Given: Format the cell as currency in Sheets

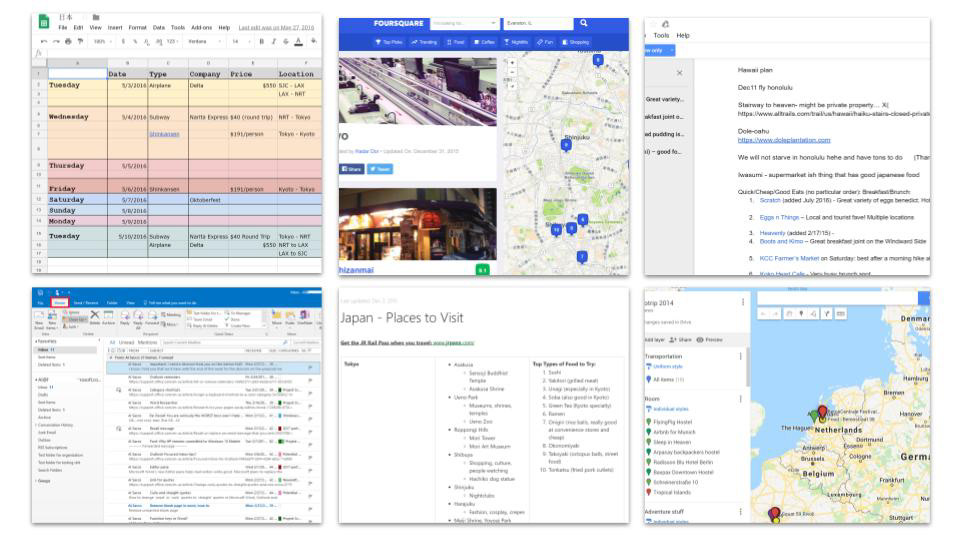Looking at the screenshot, I should 124,42.
